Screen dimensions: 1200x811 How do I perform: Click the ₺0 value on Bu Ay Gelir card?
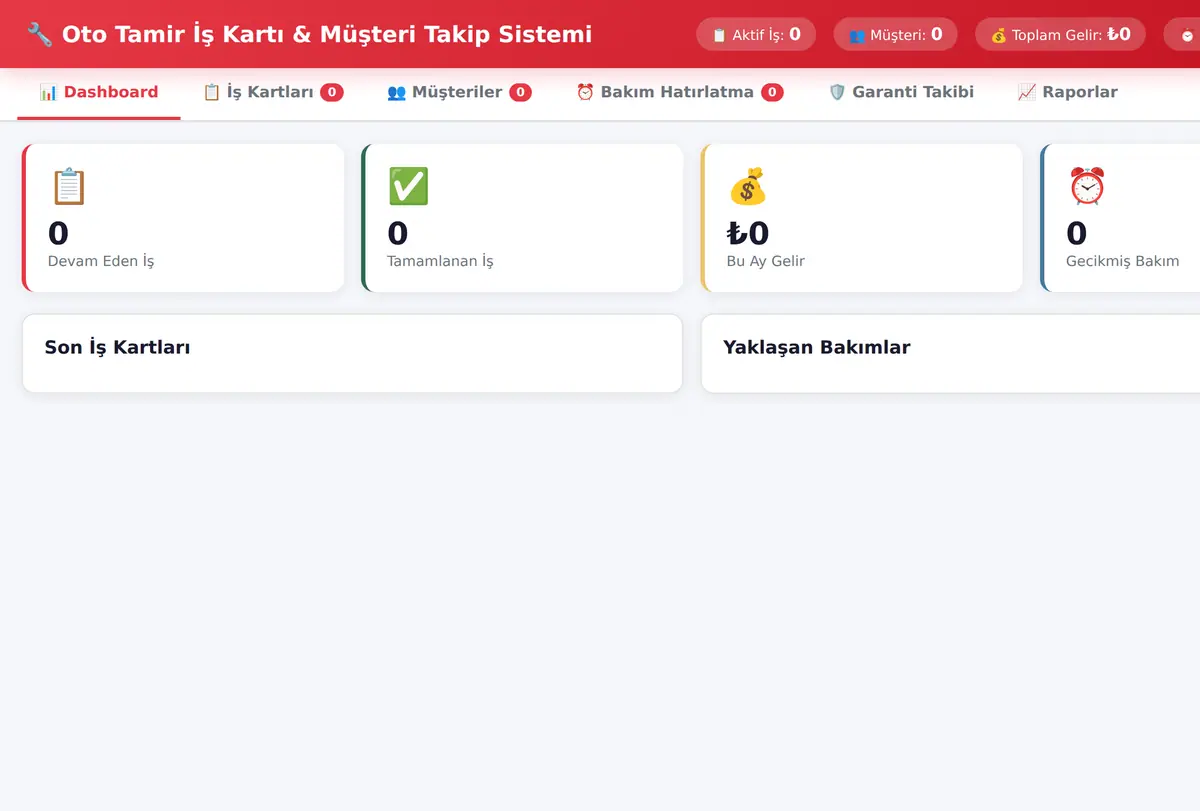pos(748,233)
